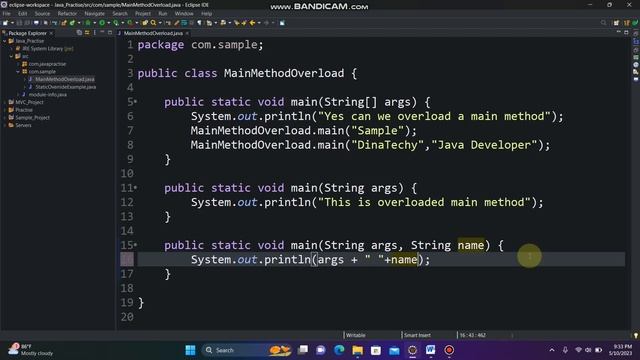
Task: Open the Project menu
Action: 143,13
